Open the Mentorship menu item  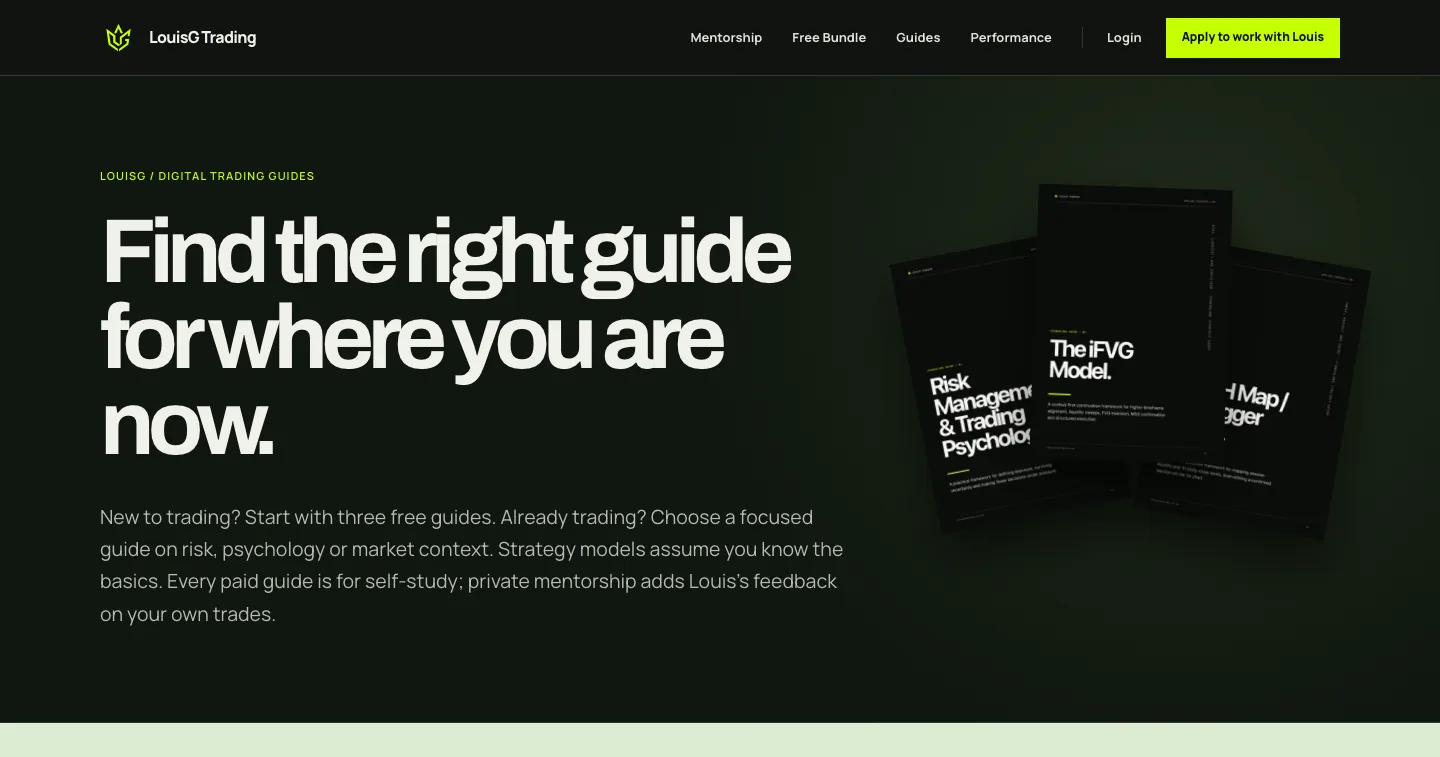tap(726, 38)
